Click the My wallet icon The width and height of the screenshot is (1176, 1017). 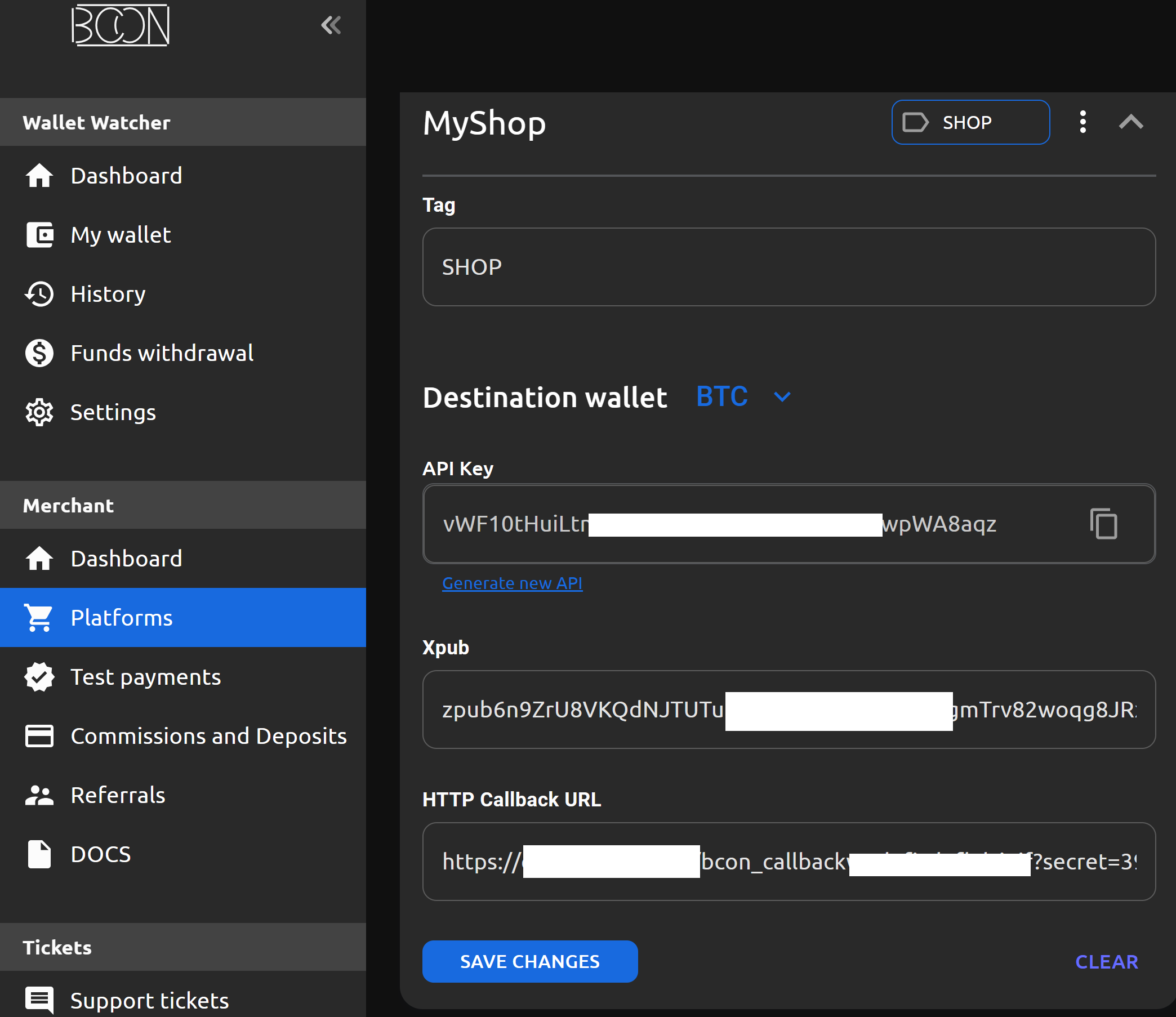39,235
